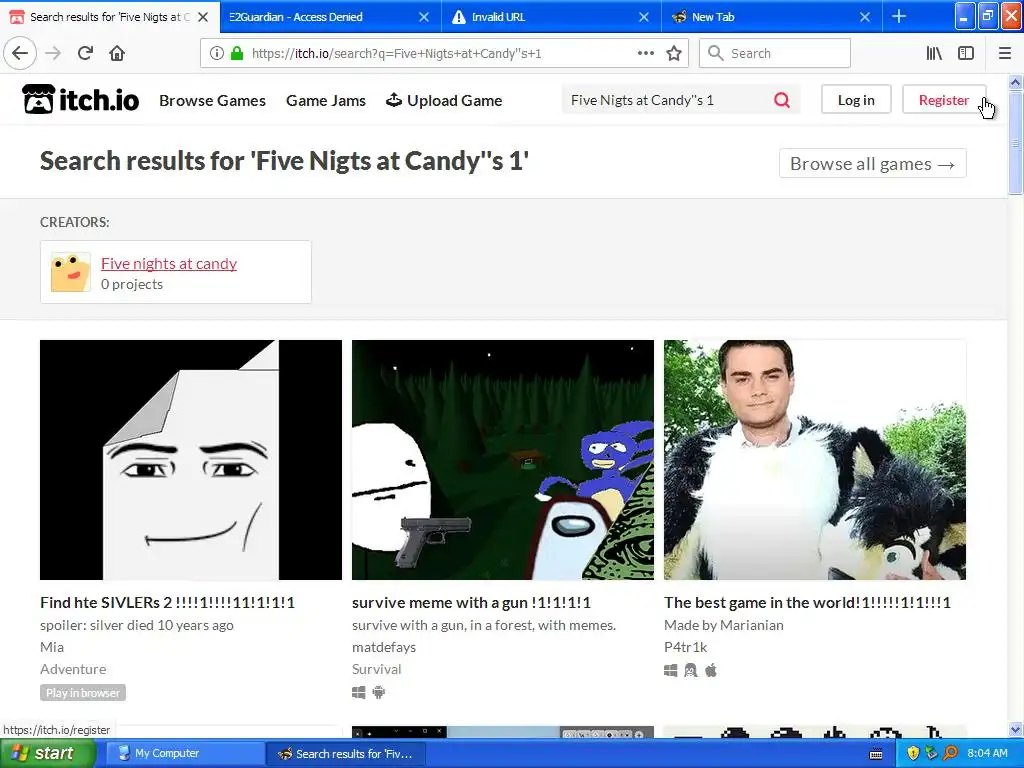Click the green secure padlock icon
1024x768 pixels.
click(237, 54)
